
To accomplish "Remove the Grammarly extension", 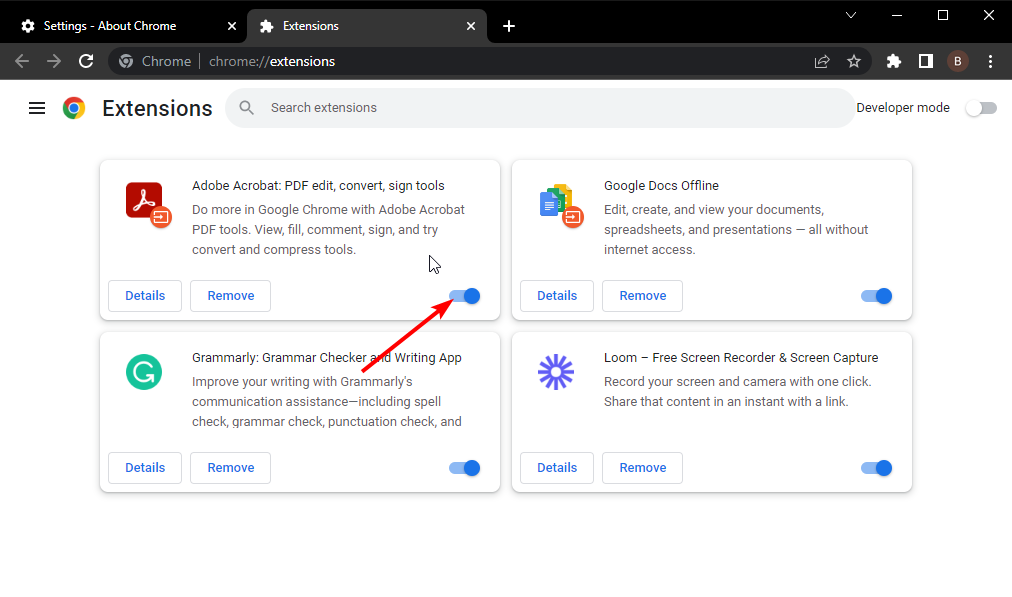I will click(230, 468).
